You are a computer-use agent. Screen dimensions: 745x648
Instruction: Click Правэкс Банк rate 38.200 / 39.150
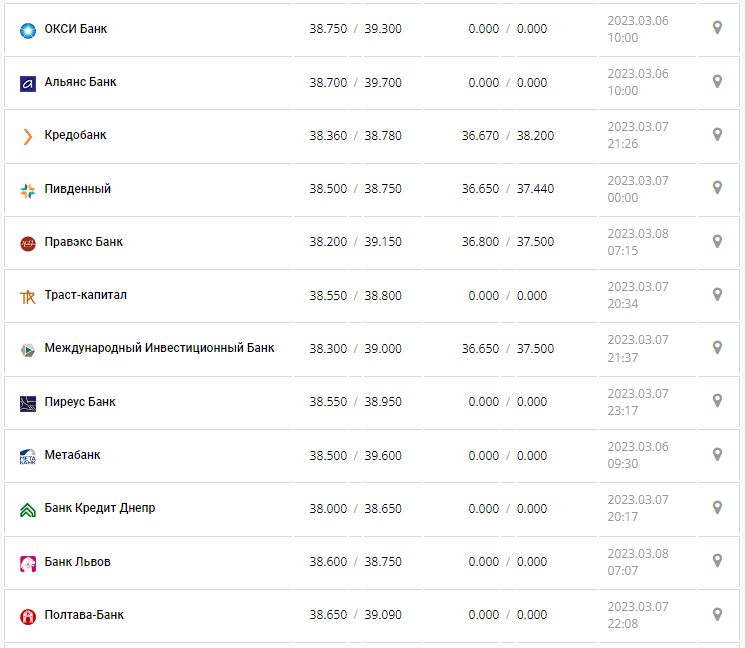(355, 242)
